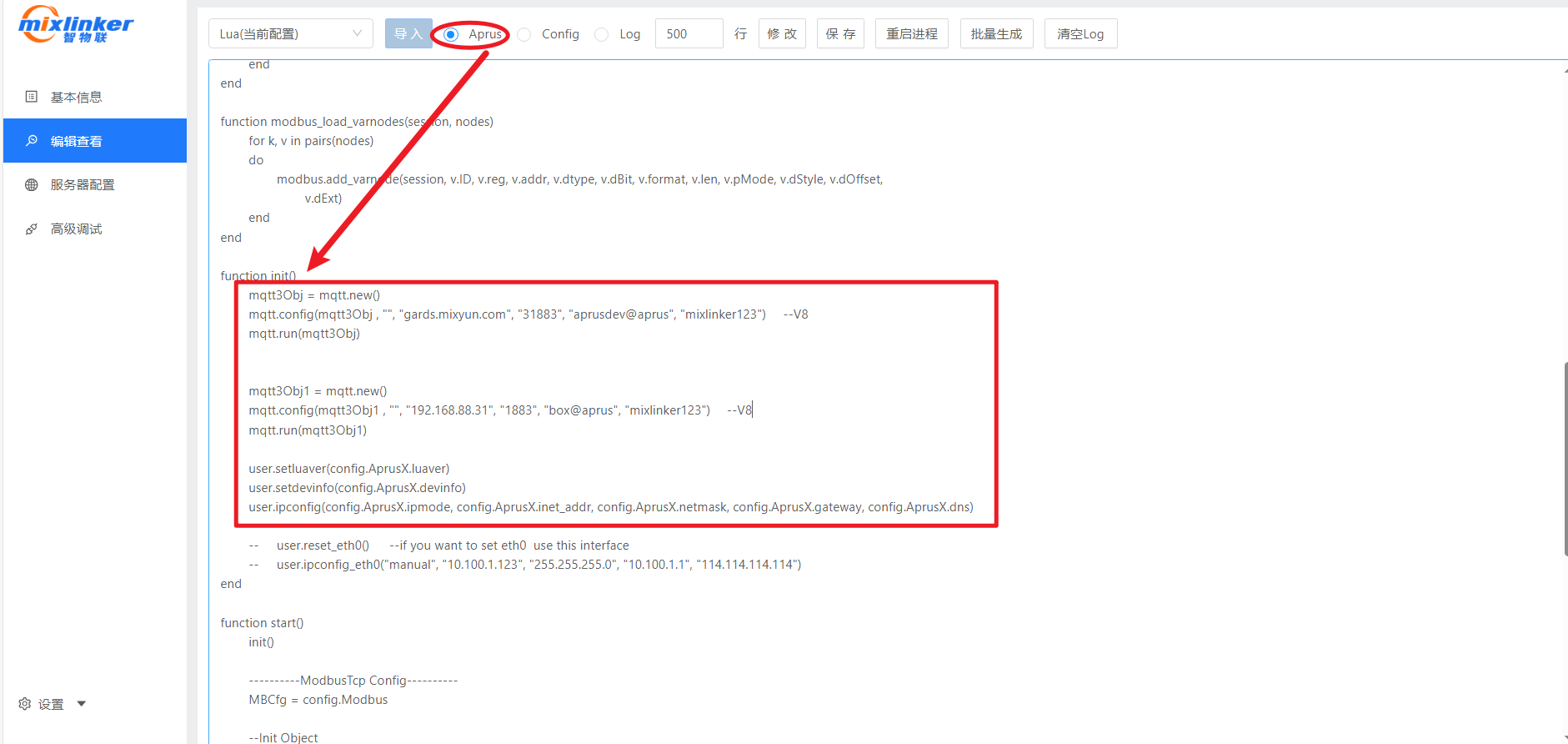Go to 服务器配置 page
Image resolution: width=1568 pixels, height=744 pixels.
pyautogui.click(x=83, y=185)
